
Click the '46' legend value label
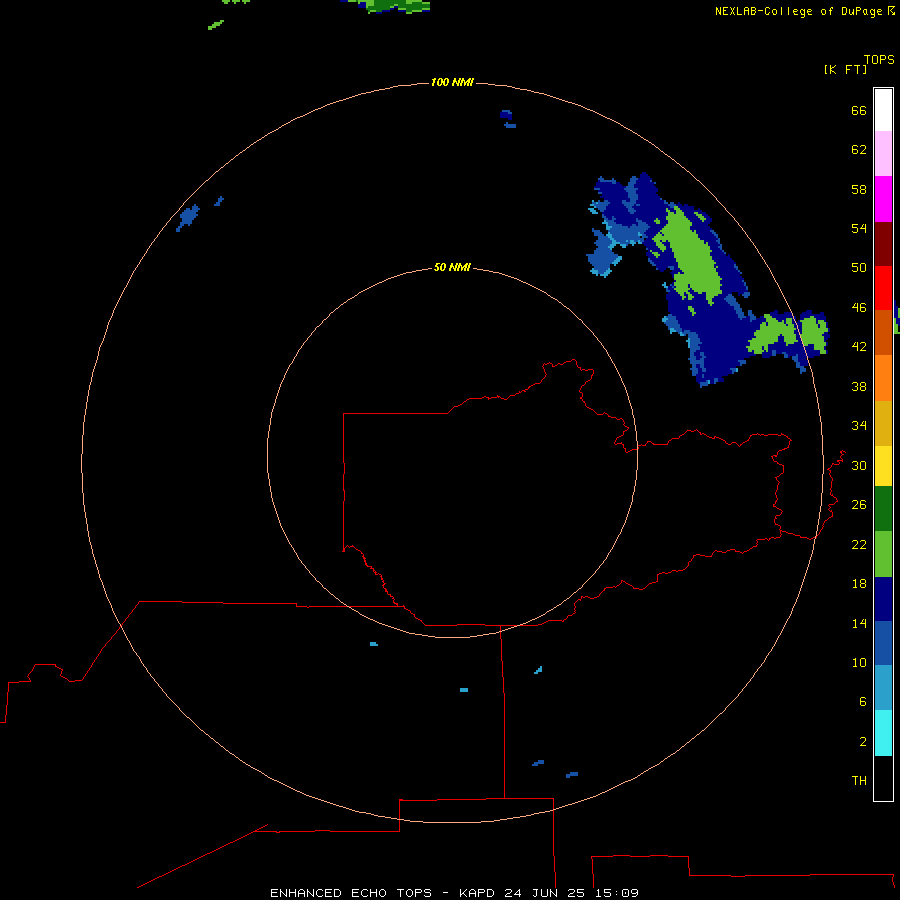coord(859,307)
